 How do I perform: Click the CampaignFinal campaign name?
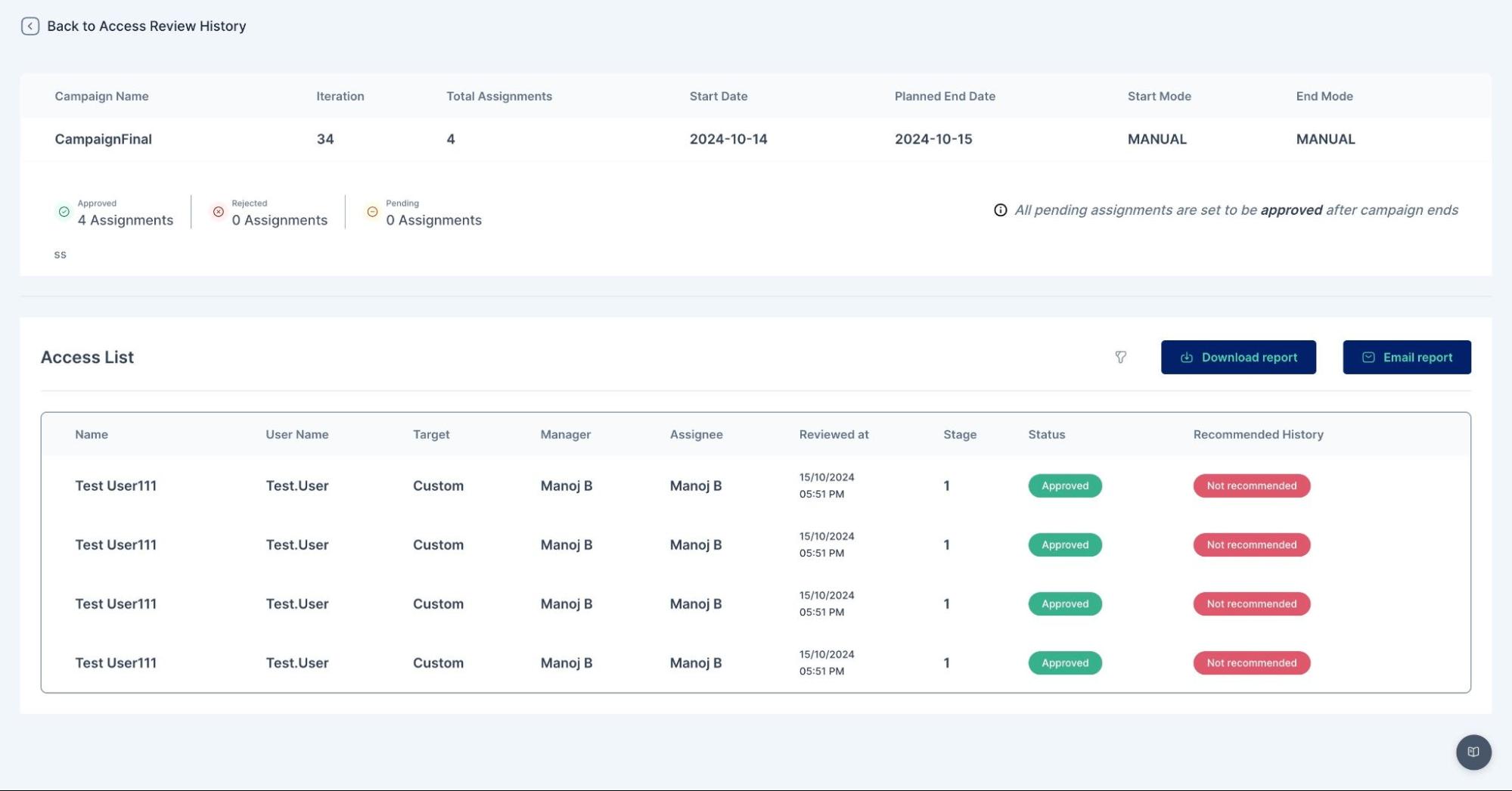(x=104, y=139)
